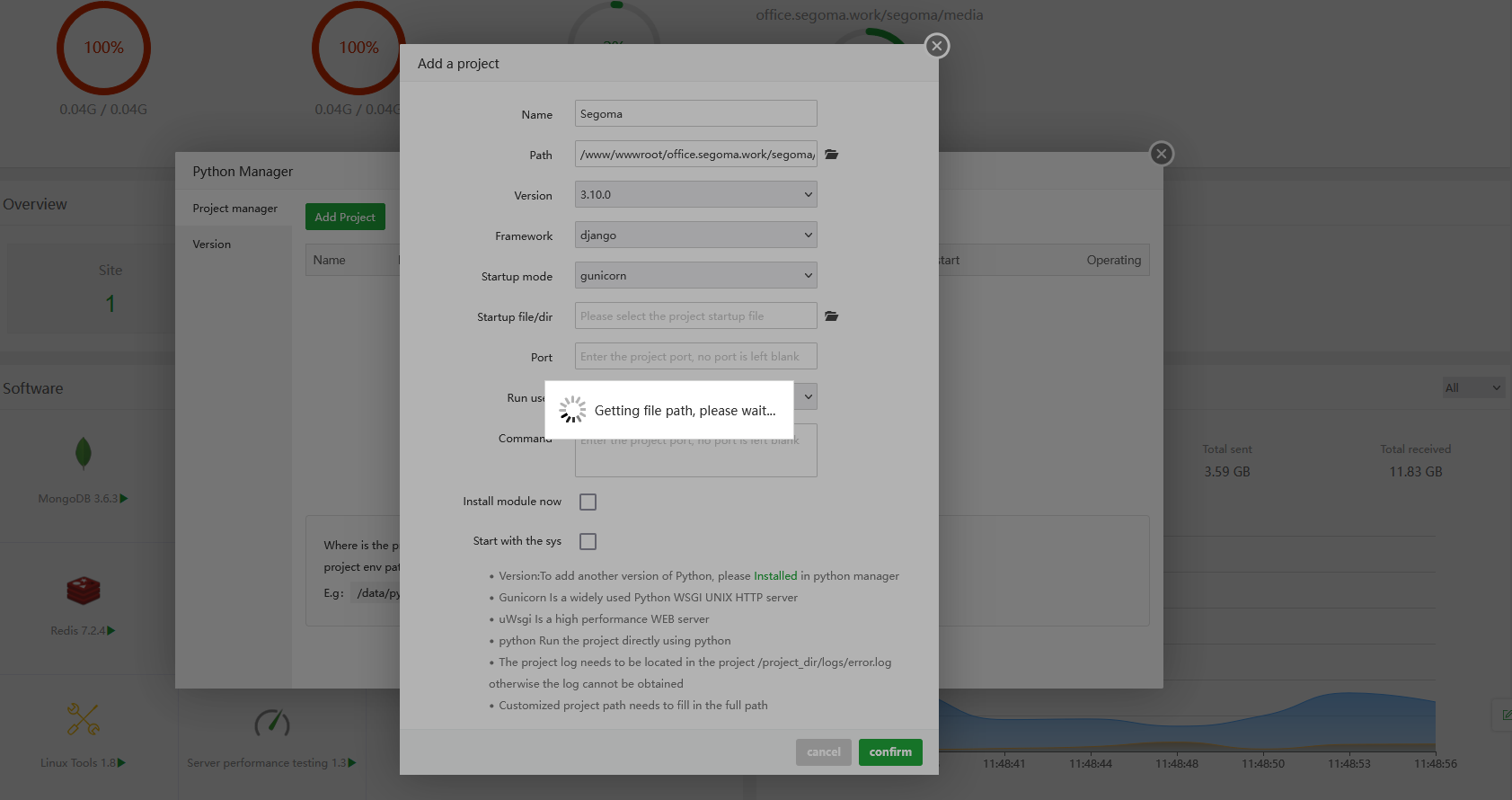Click the Port input field
The height and width of the screenshot is (800, 1512).
coord(696,356)
